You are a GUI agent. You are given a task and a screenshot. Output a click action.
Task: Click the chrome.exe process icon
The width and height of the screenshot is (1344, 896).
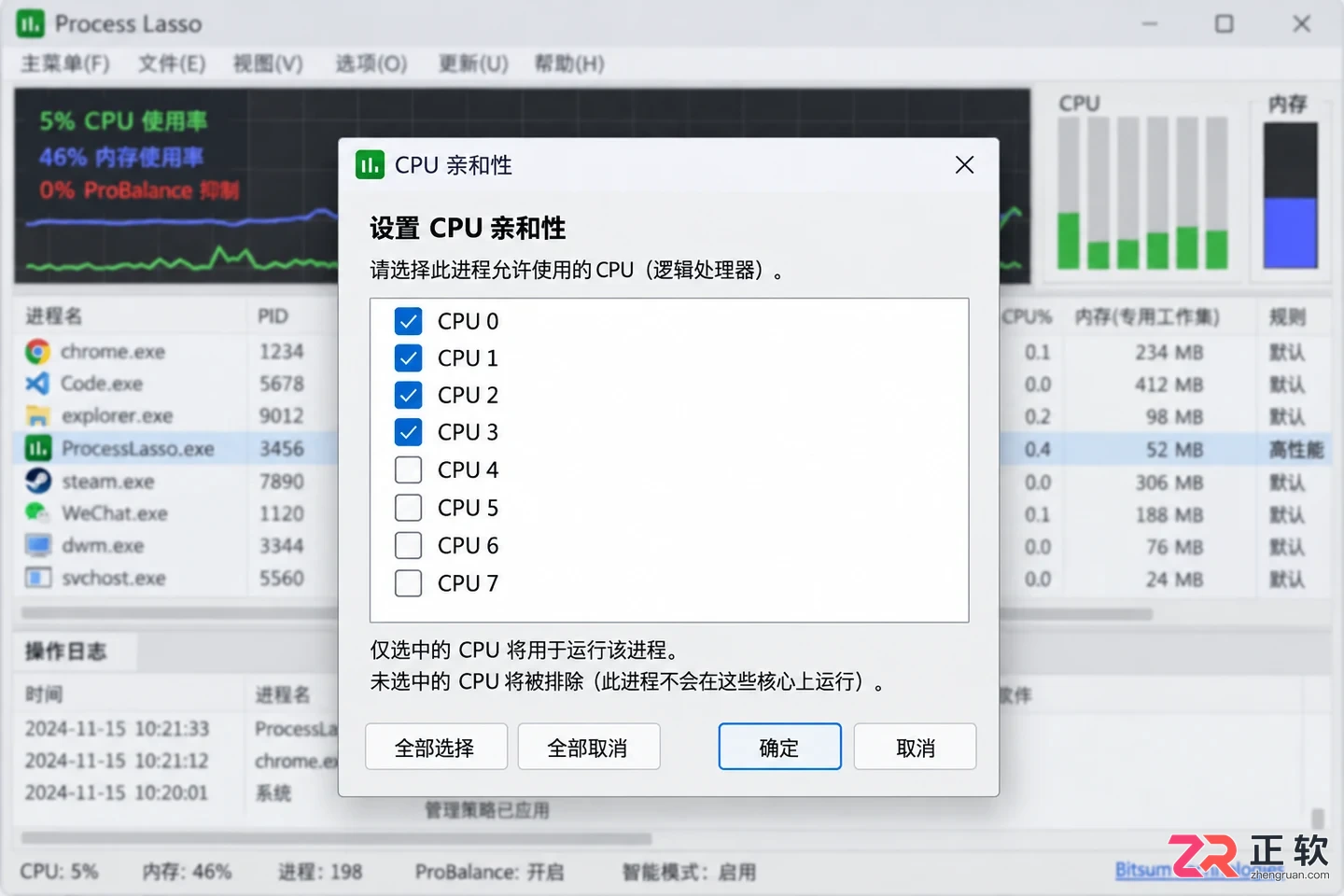tap(37, 352)
